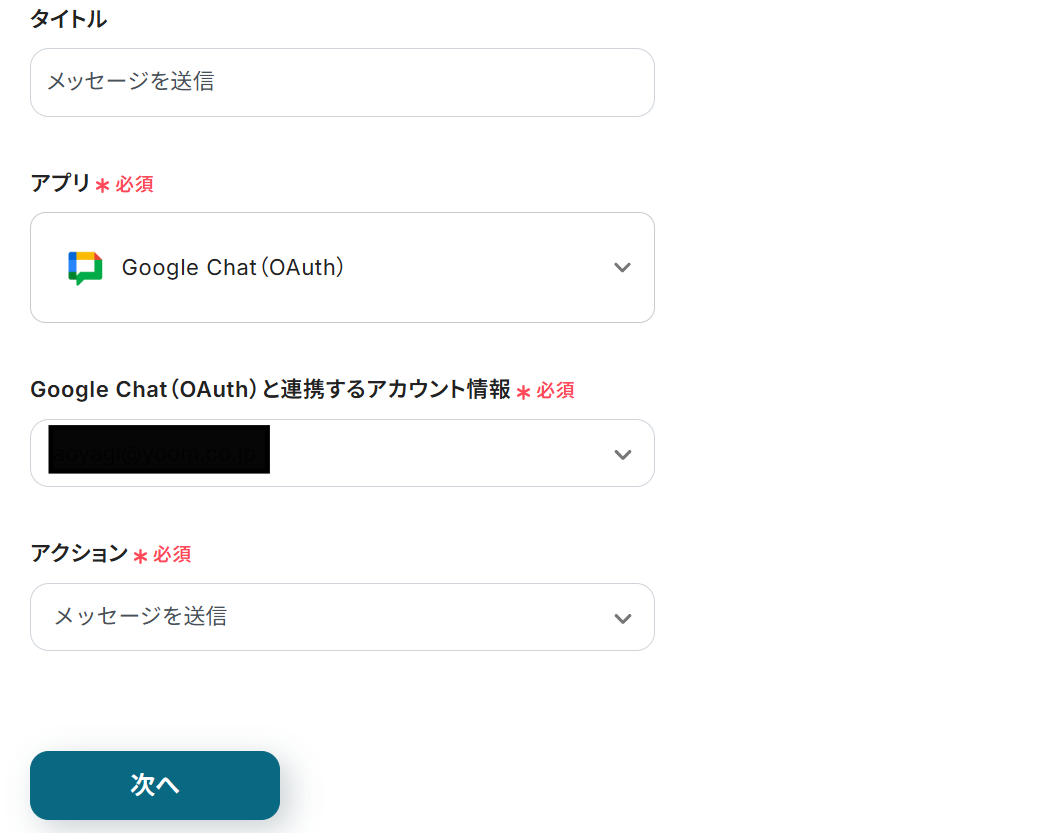Expand the アプリ dropdown chevron
Screen dimensions: 1061x833
click(x=622, y=267)
